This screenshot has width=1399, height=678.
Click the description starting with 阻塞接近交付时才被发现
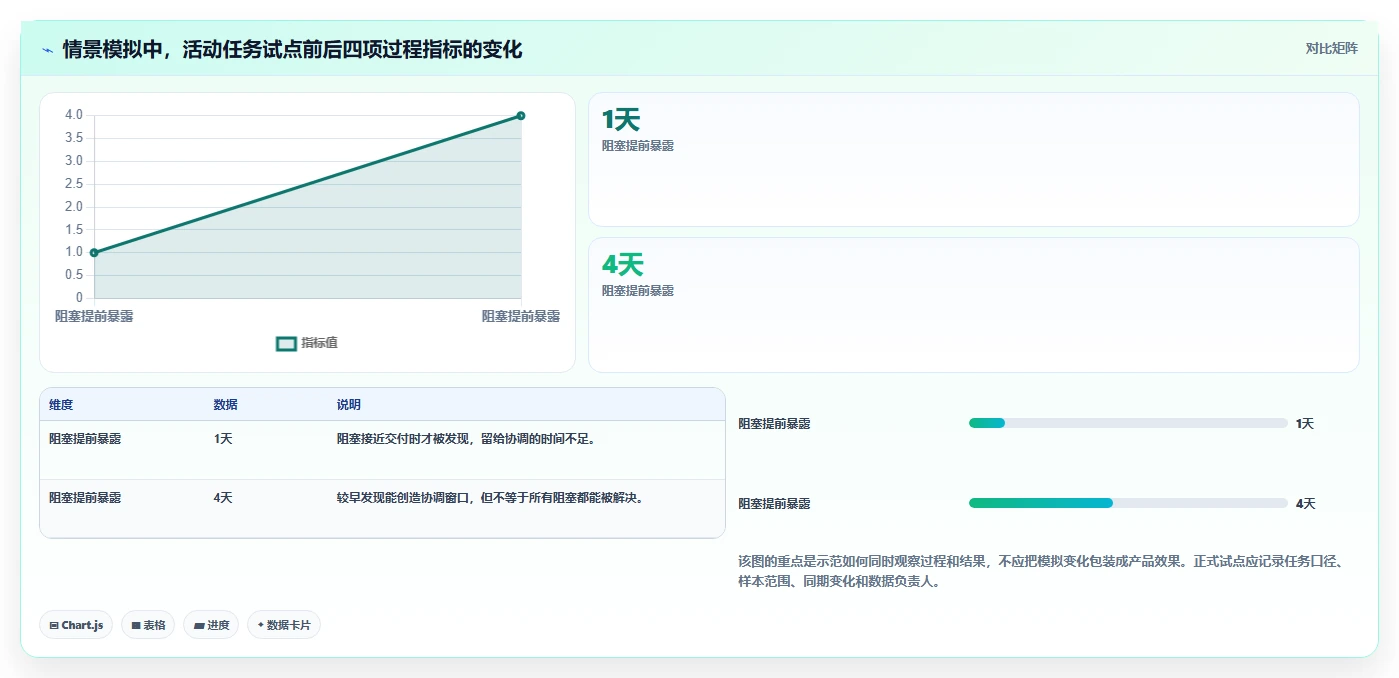(x=466, y=438)
